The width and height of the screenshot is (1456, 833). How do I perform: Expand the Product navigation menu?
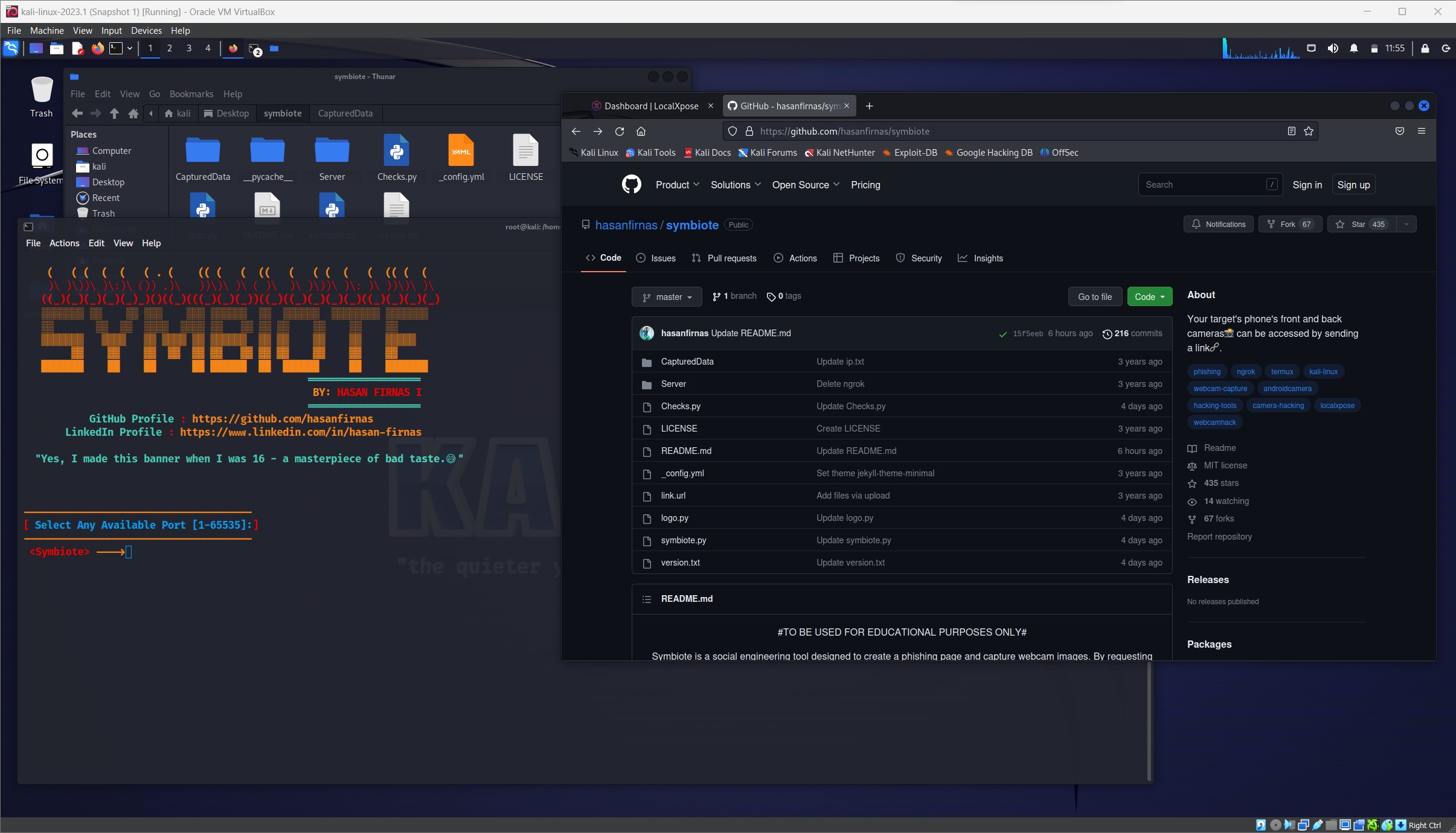[x=677, y=185]
